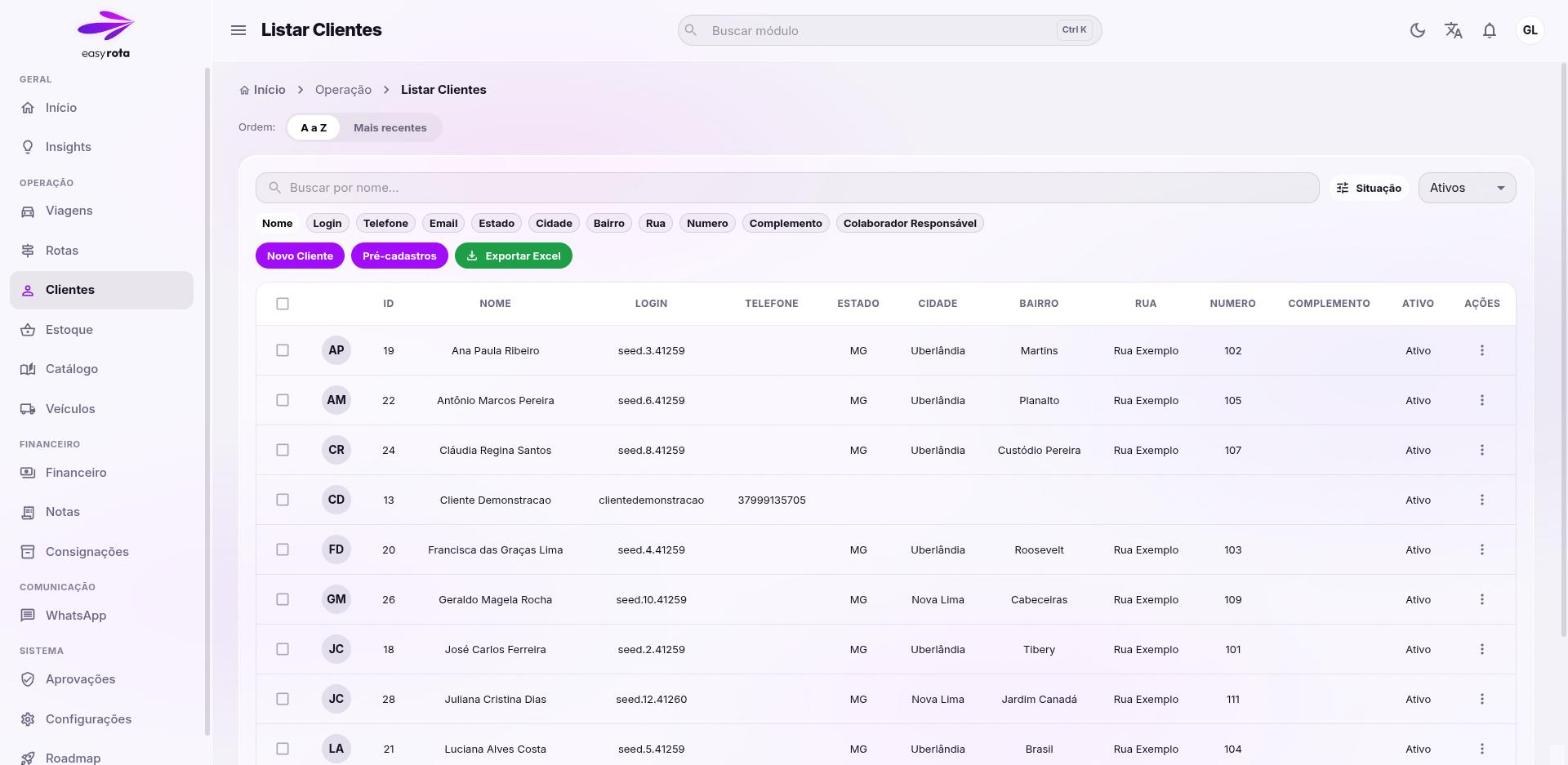The image size is (1568, 765).
Task: Open the Situação filter options
Action: point(1369,188)
